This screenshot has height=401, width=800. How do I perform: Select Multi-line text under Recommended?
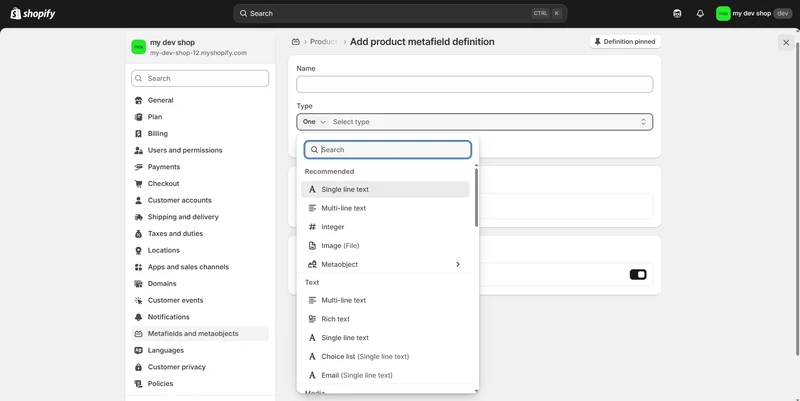(385, 208)
